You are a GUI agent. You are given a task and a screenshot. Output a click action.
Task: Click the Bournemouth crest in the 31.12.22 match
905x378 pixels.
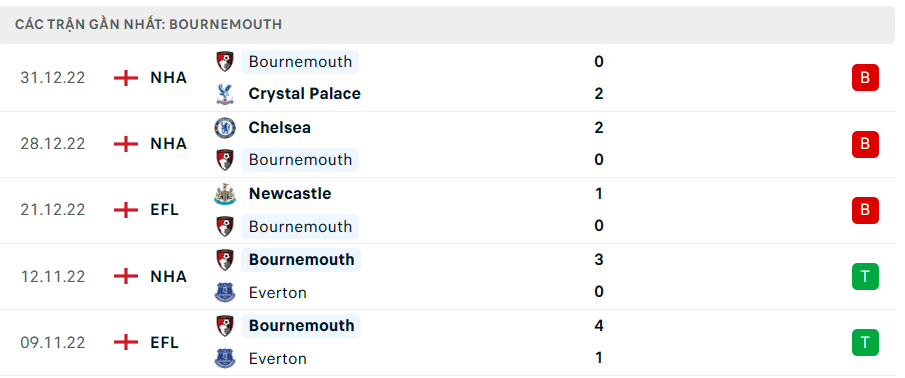tap(225, 61)
